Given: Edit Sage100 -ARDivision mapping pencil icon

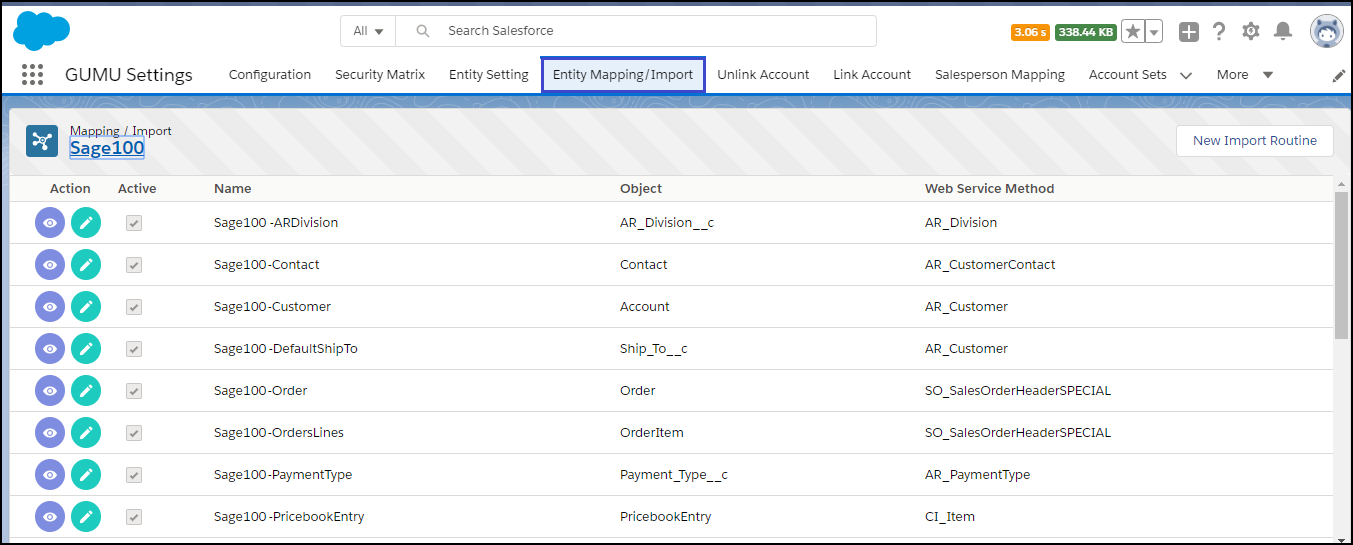Looking at the screenshot, I should click(x=86, y=223).
